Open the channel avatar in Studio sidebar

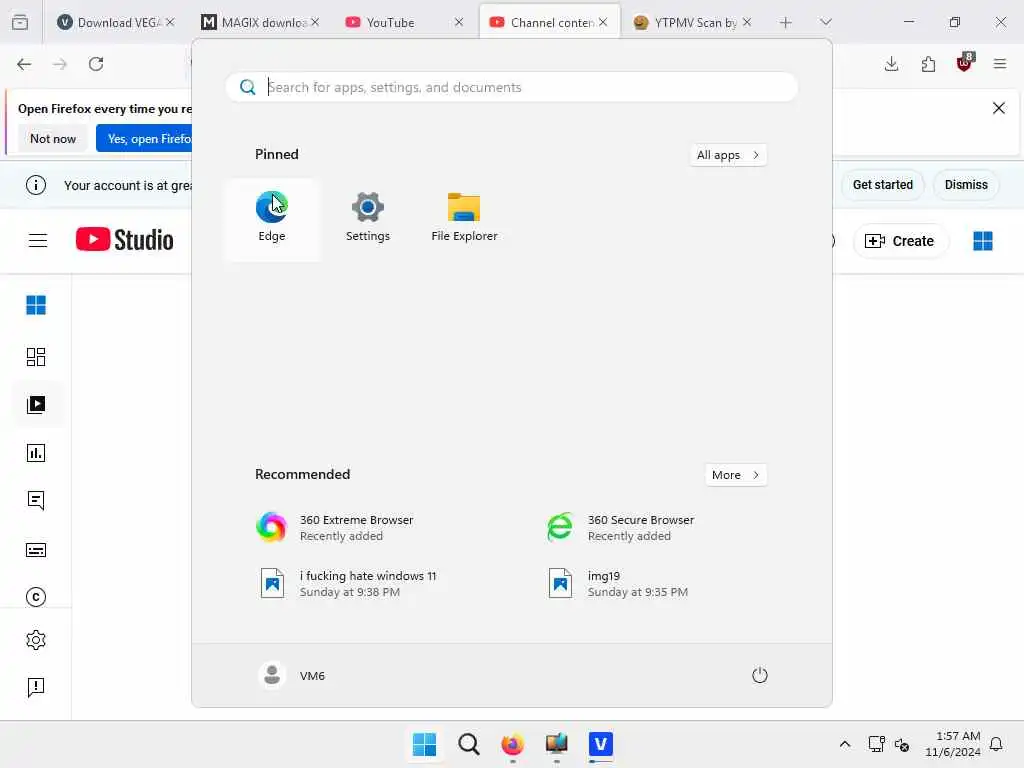(36, 305)
